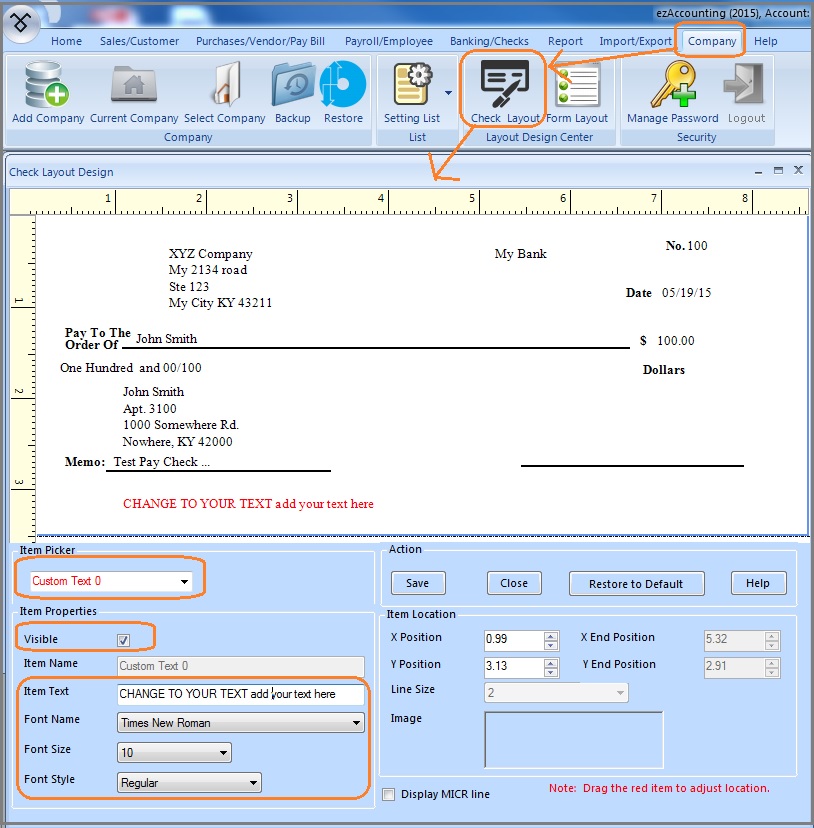
Task: Open the Setting List tool
Action: tap(412, 90)
